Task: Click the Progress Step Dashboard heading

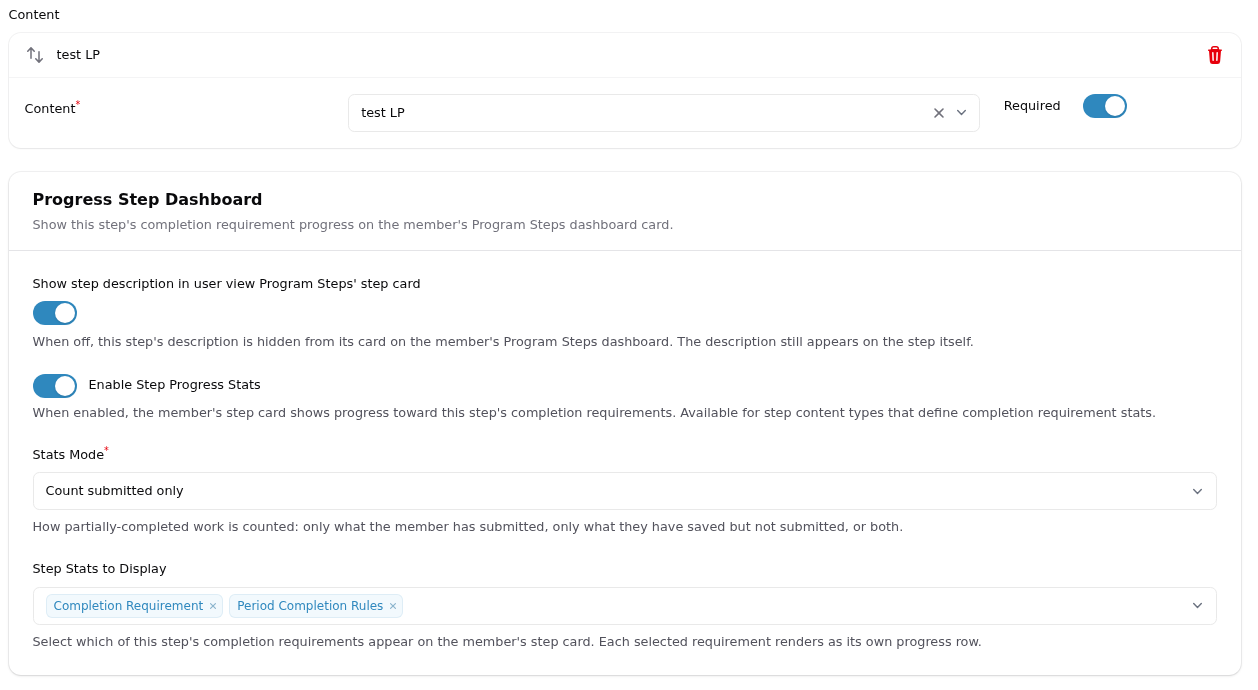Action: click(x=147, y=199)
